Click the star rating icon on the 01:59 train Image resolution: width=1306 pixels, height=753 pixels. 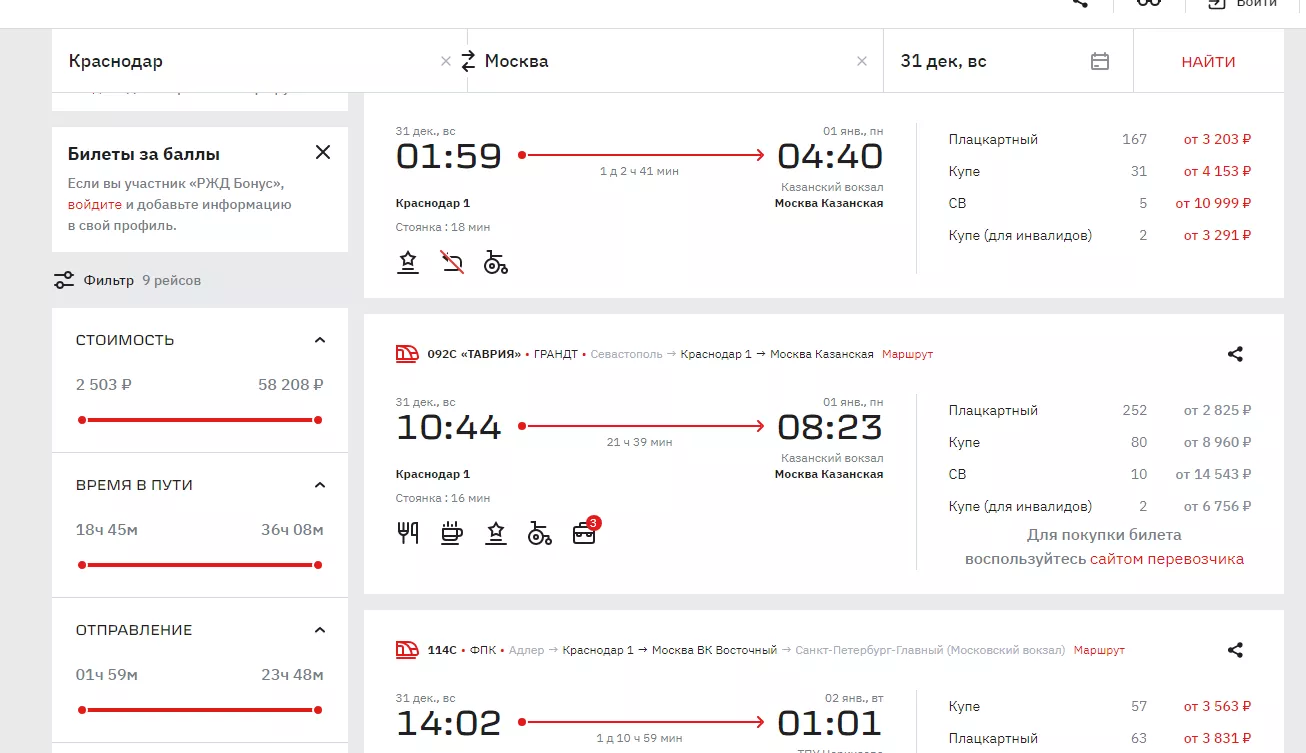coord(408,263)
